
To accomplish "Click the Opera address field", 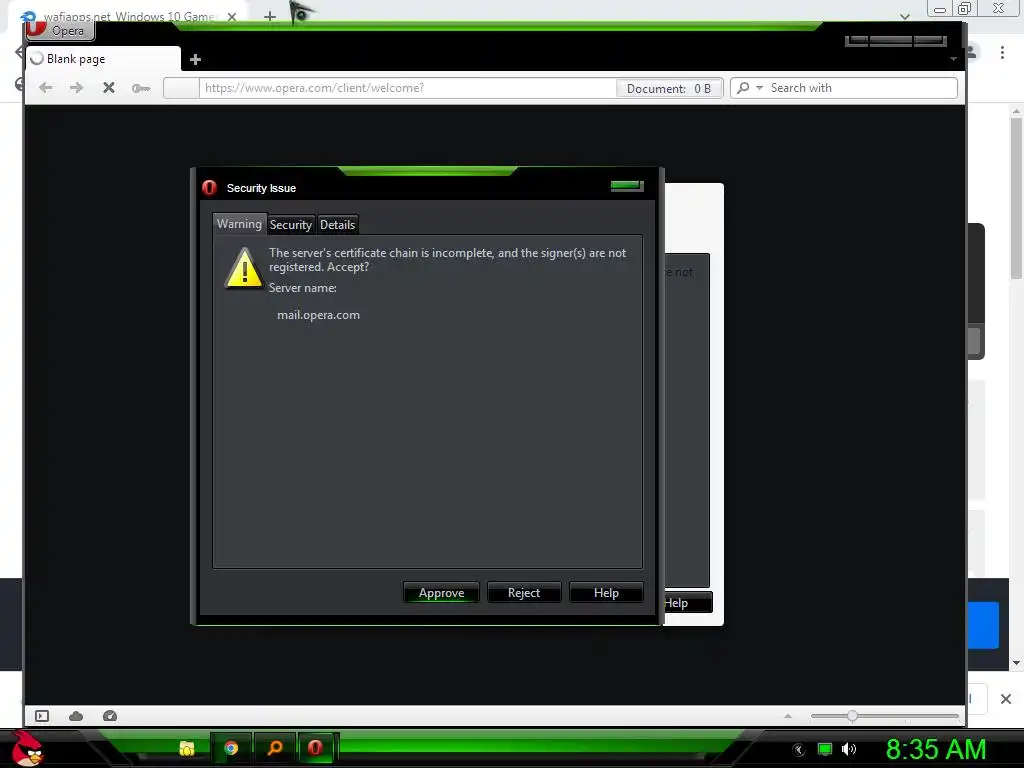I will (407, 88).
